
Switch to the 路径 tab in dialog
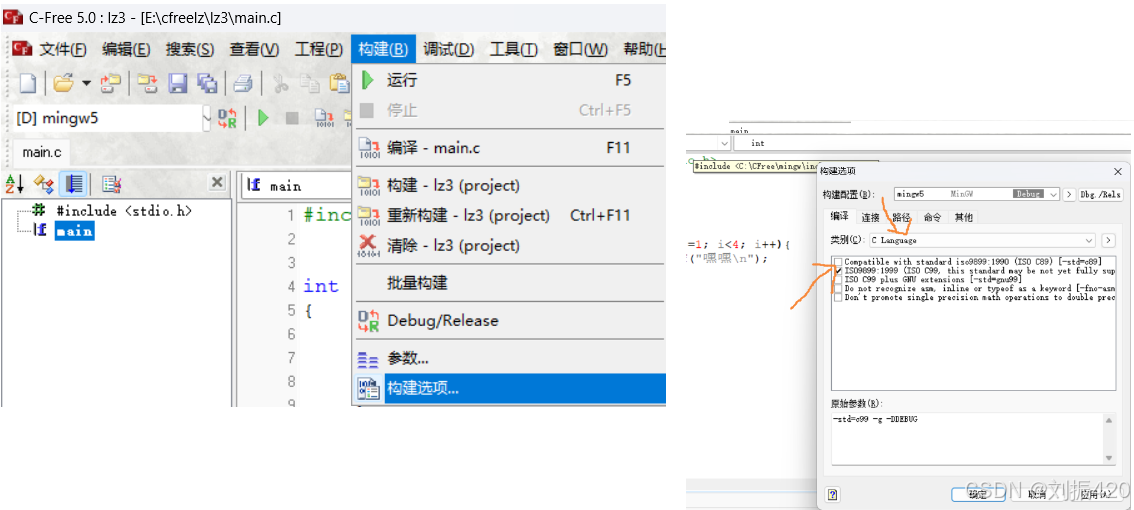point(900,217)
